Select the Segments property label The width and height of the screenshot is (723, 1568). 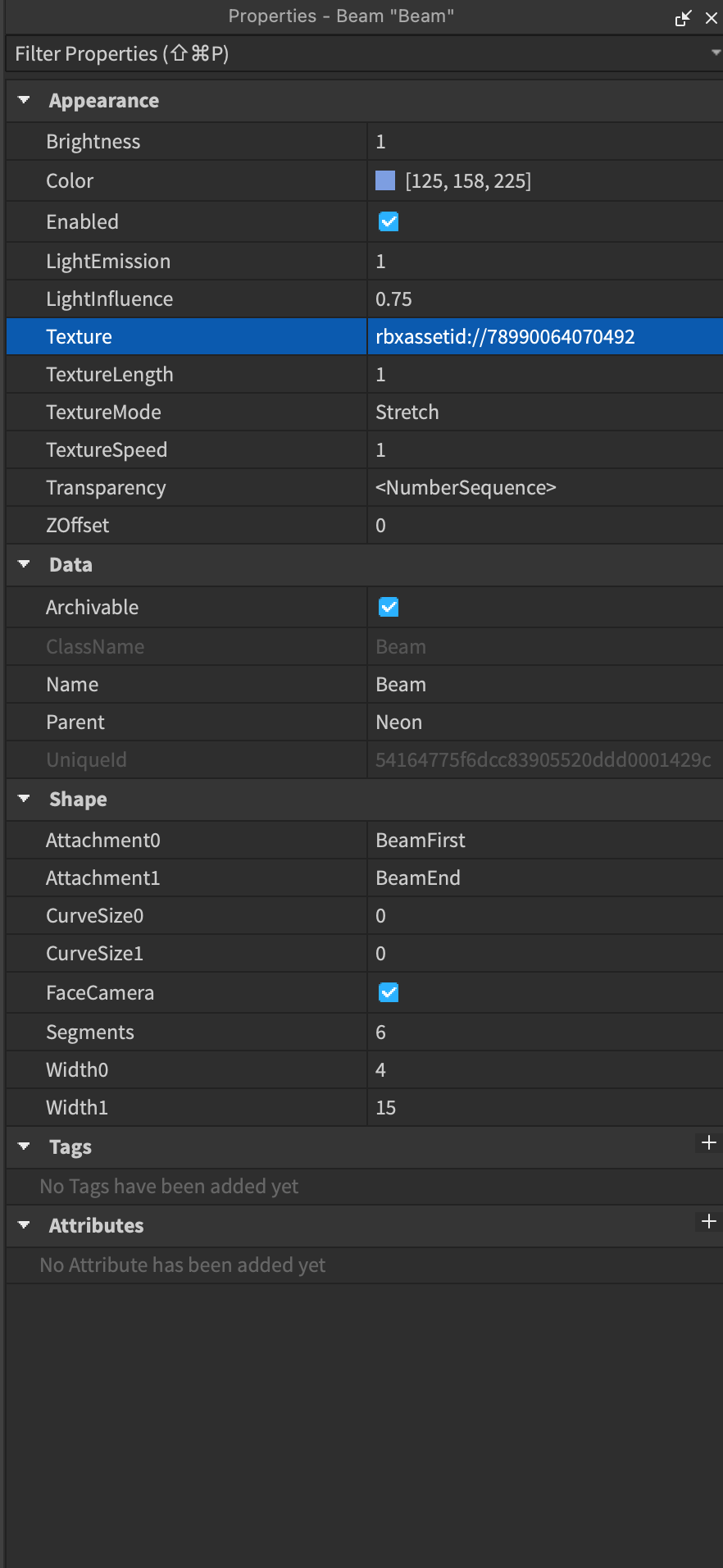point(90,1032)
